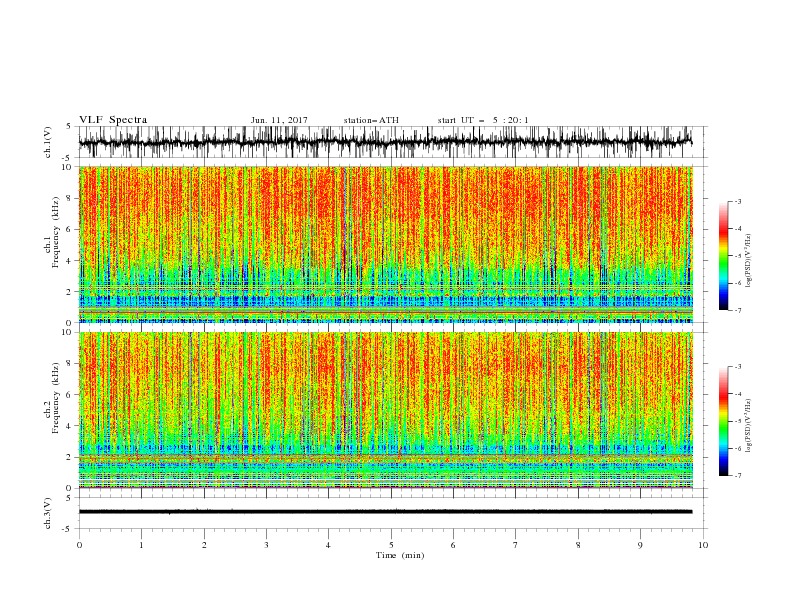
Task: Click the "9" tick on the time axis
Action: click(x=640, y=545)
